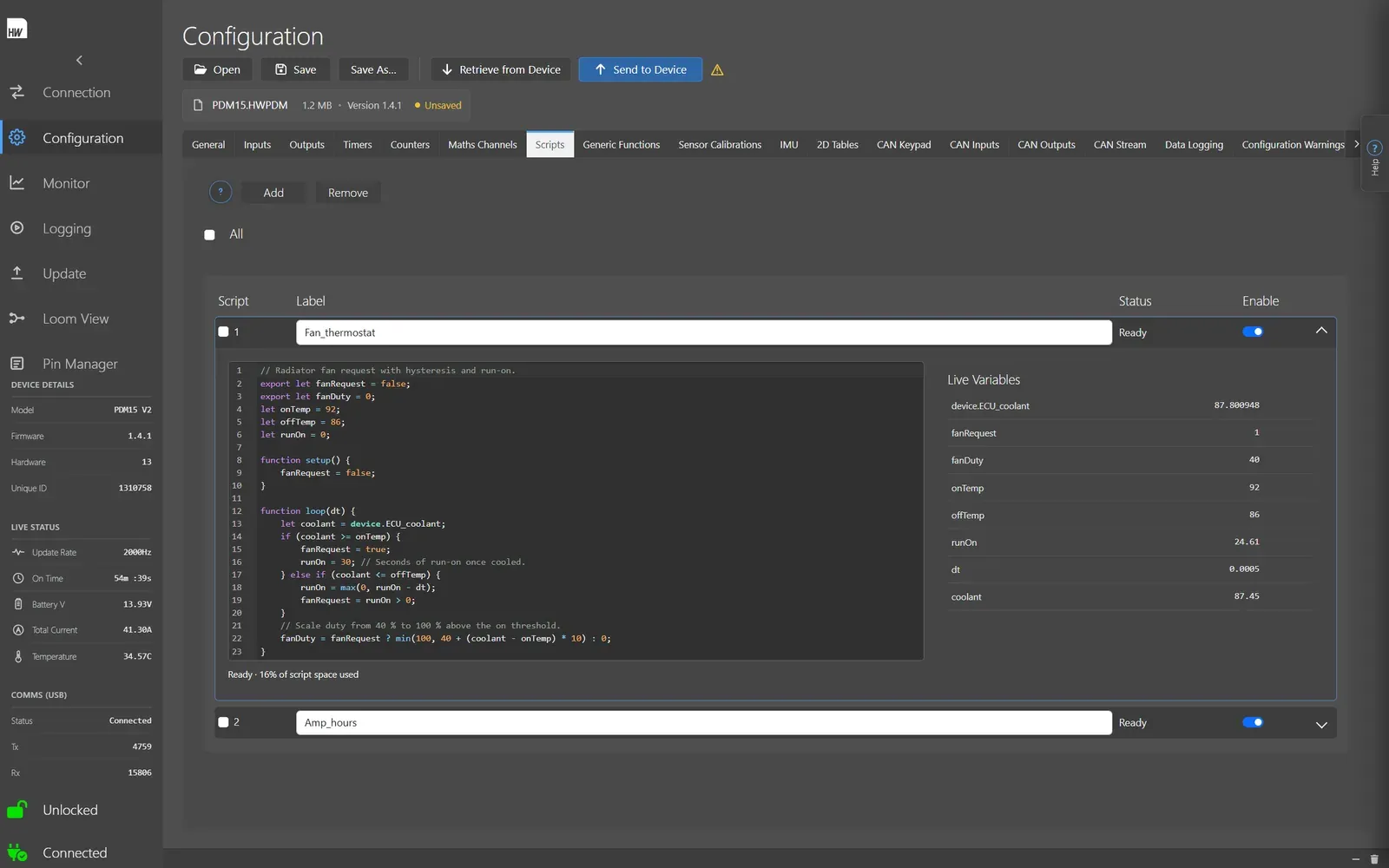Click the Total Current icon

(x=18, y=630)
